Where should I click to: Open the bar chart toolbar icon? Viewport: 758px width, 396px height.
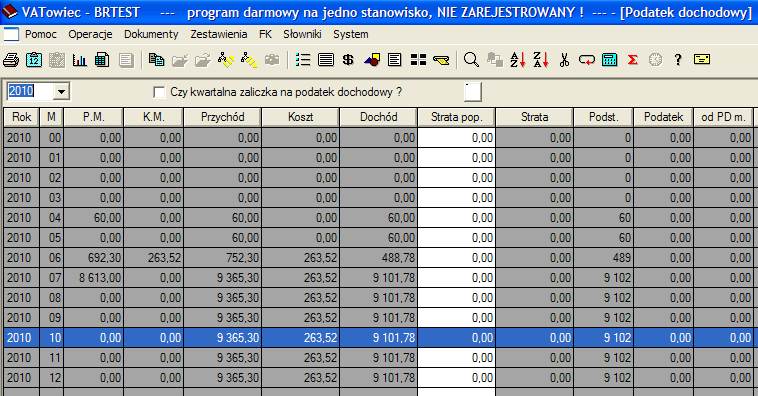tap(79, 60)
